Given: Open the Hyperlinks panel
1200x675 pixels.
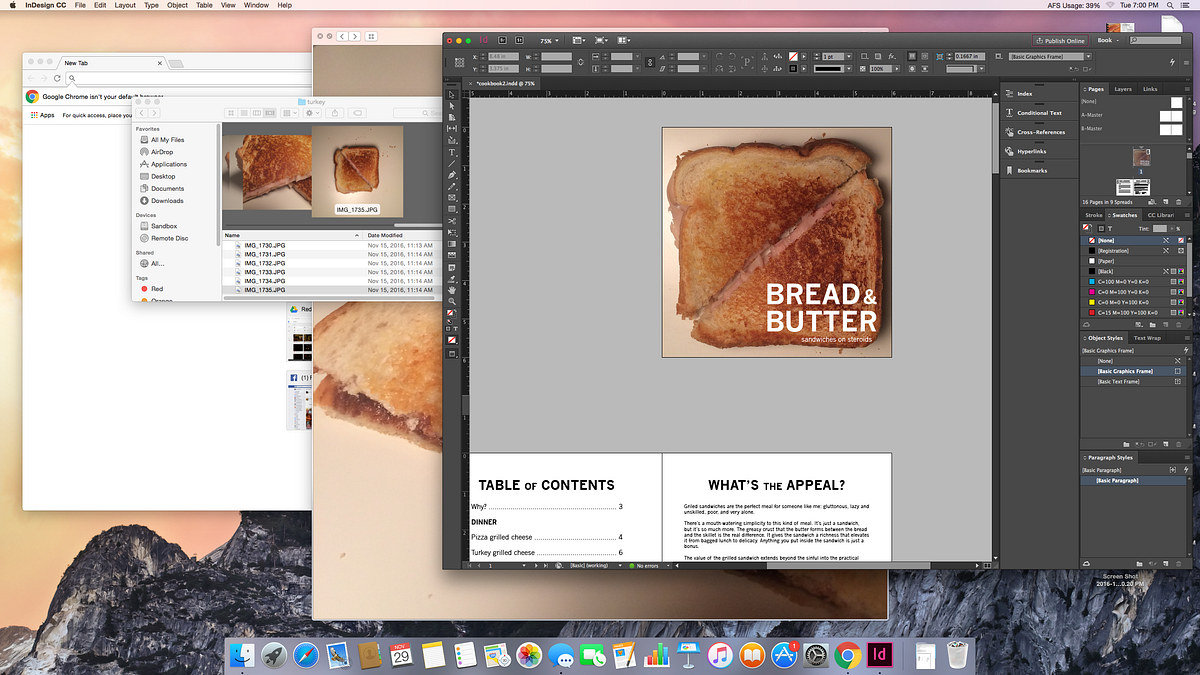Looking at the screenshot, I should 1032,151.
